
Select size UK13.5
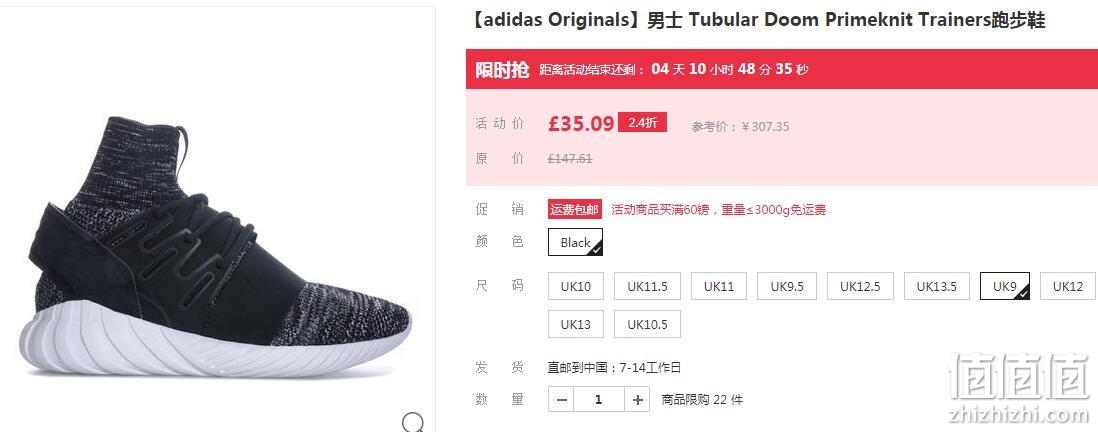pyautogui.click(x=937, y=286)
